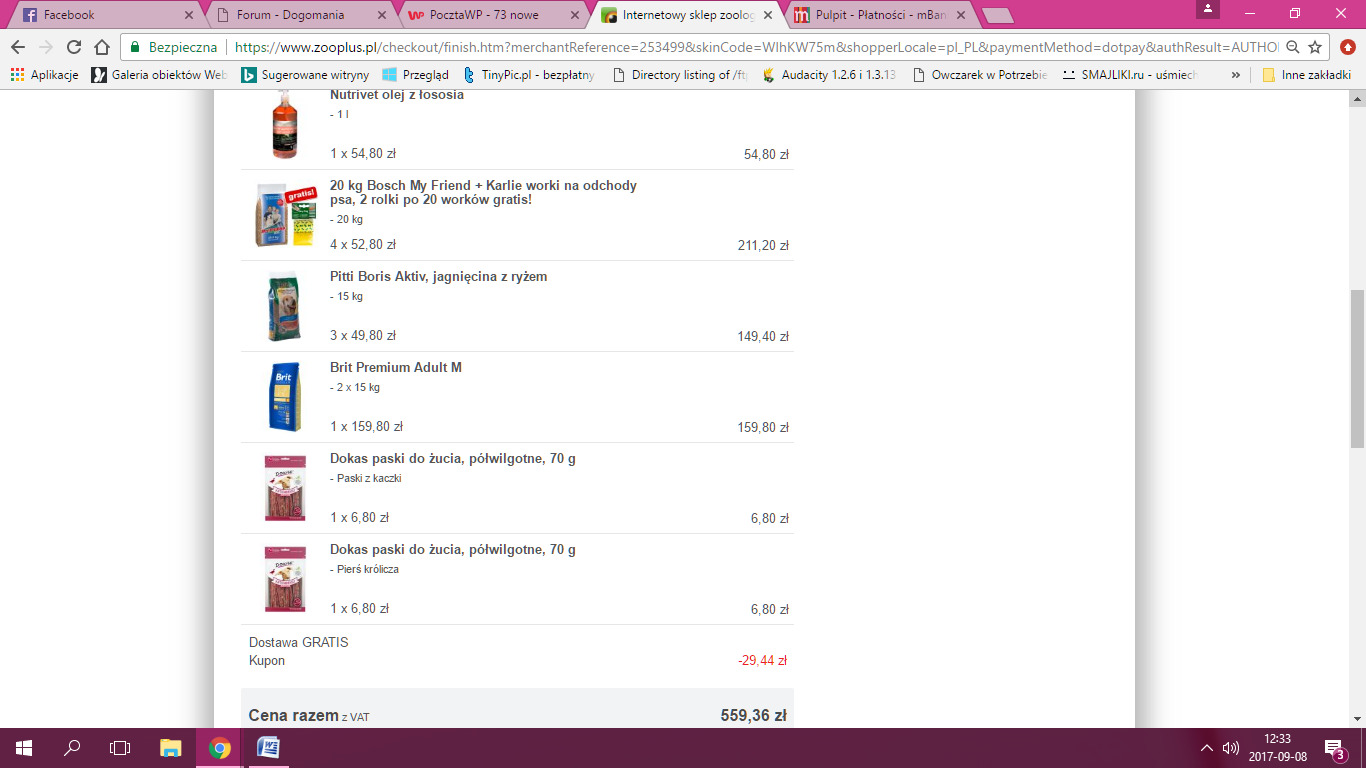Open File Explorer from taskbar
Viewport: 1366px width, 768px height.
click(x=171, y=748)
